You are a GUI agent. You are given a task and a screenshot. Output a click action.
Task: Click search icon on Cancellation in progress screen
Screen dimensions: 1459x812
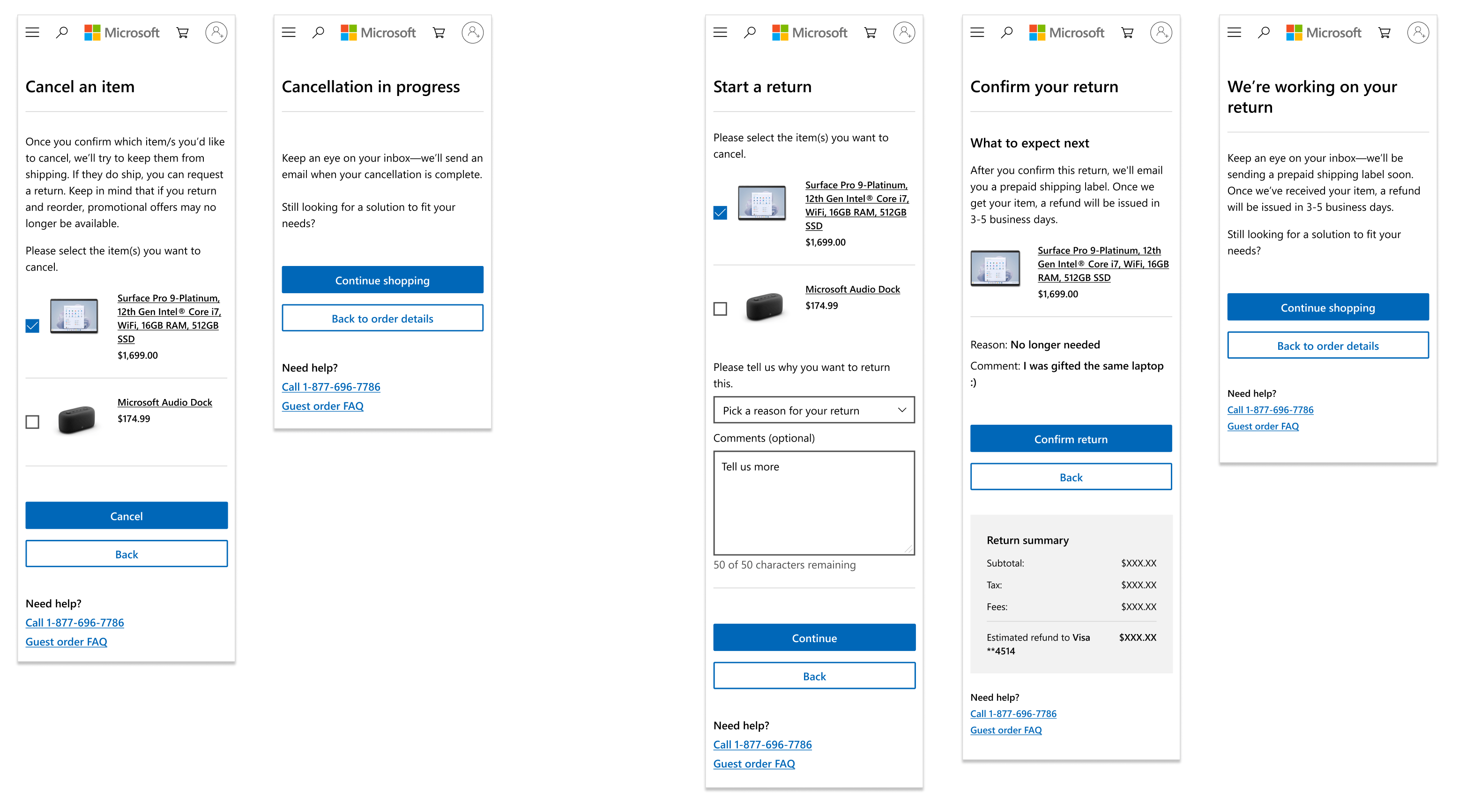(318, 32)
